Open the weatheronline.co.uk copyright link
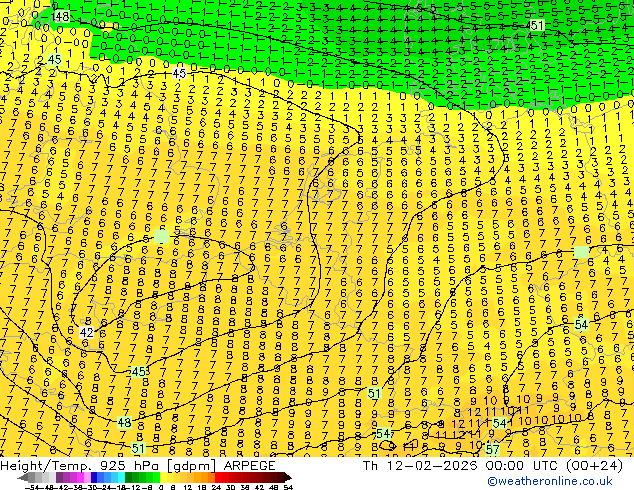The image size is (634, 490). point(550,481)
